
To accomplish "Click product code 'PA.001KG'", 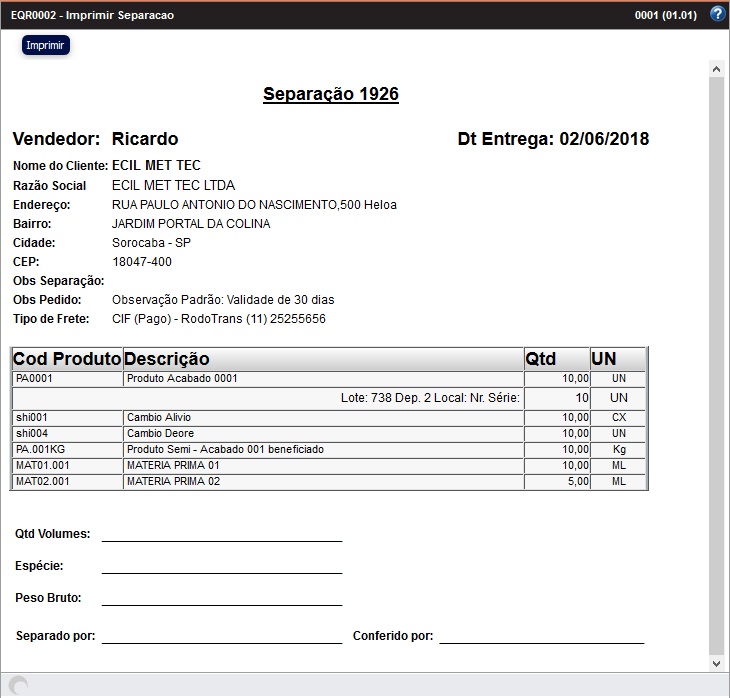I will pos(41,449).
